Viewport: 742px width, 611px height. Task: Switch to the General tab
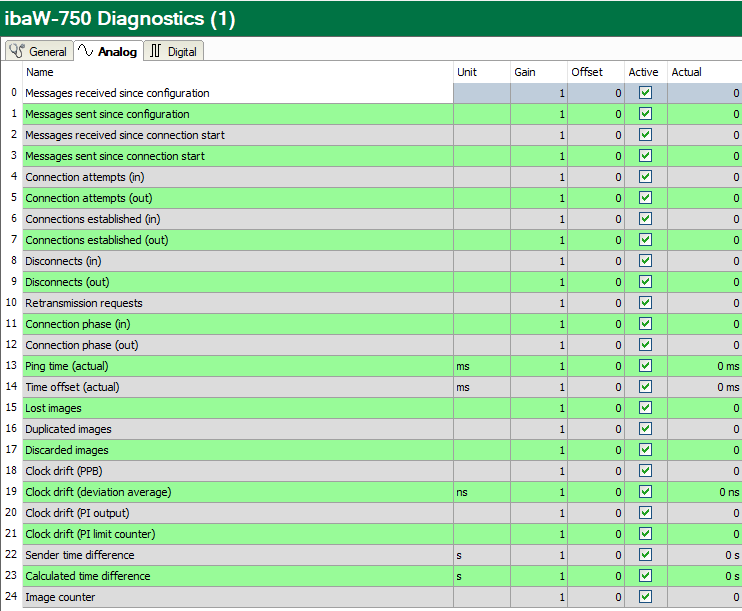point(39,51)
